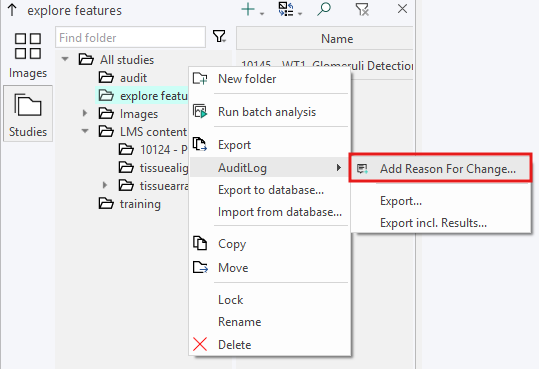539x369 pixels.
Task: Switch to the Images view
Action: click(x=28, y=56)
